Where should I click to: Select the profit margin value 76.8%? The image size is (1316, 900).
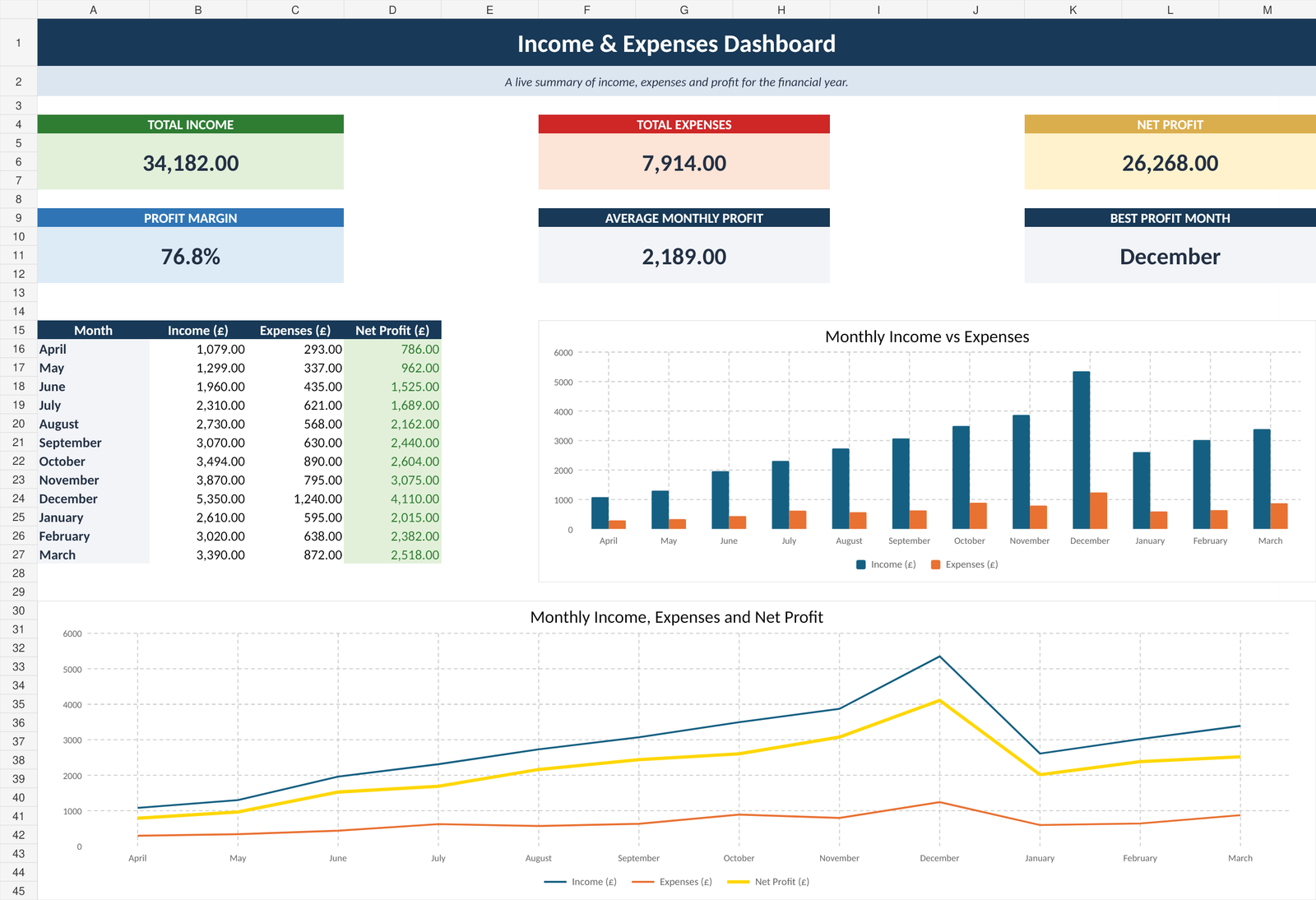[x=191, y=256]
